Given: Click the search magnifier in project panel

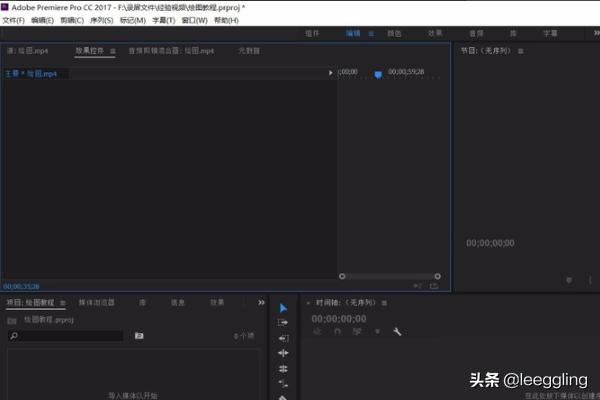Looking at the screenshot, I should coord(14,336).
